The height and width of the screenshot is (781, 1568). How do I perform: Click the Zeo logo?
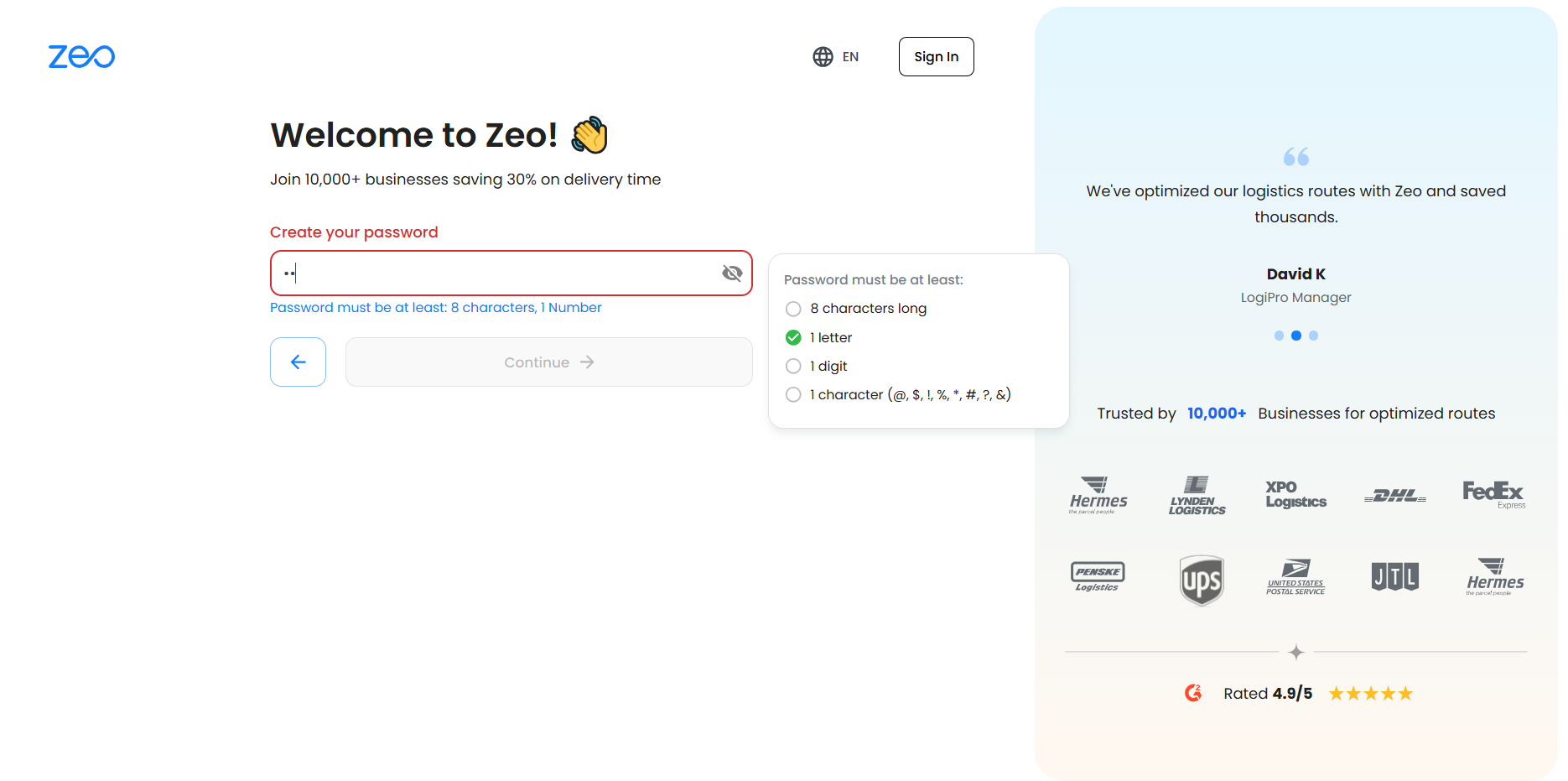(x=81, y=56)
